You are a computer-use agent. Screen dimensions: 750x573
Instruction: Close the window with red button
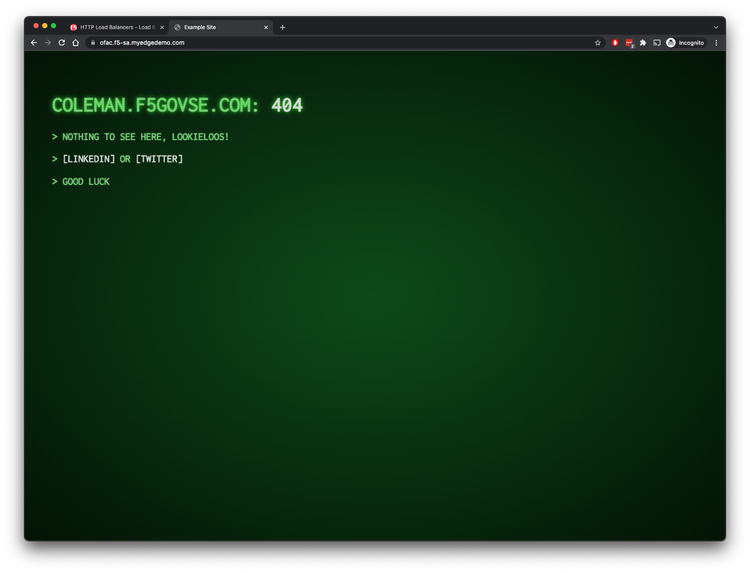click(36, 26)
